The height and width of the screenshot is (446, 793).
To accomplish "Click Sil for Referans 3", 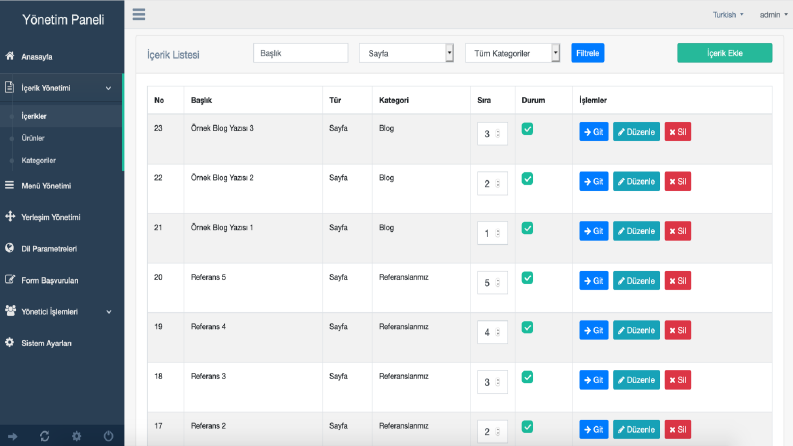I will point(678,380).
